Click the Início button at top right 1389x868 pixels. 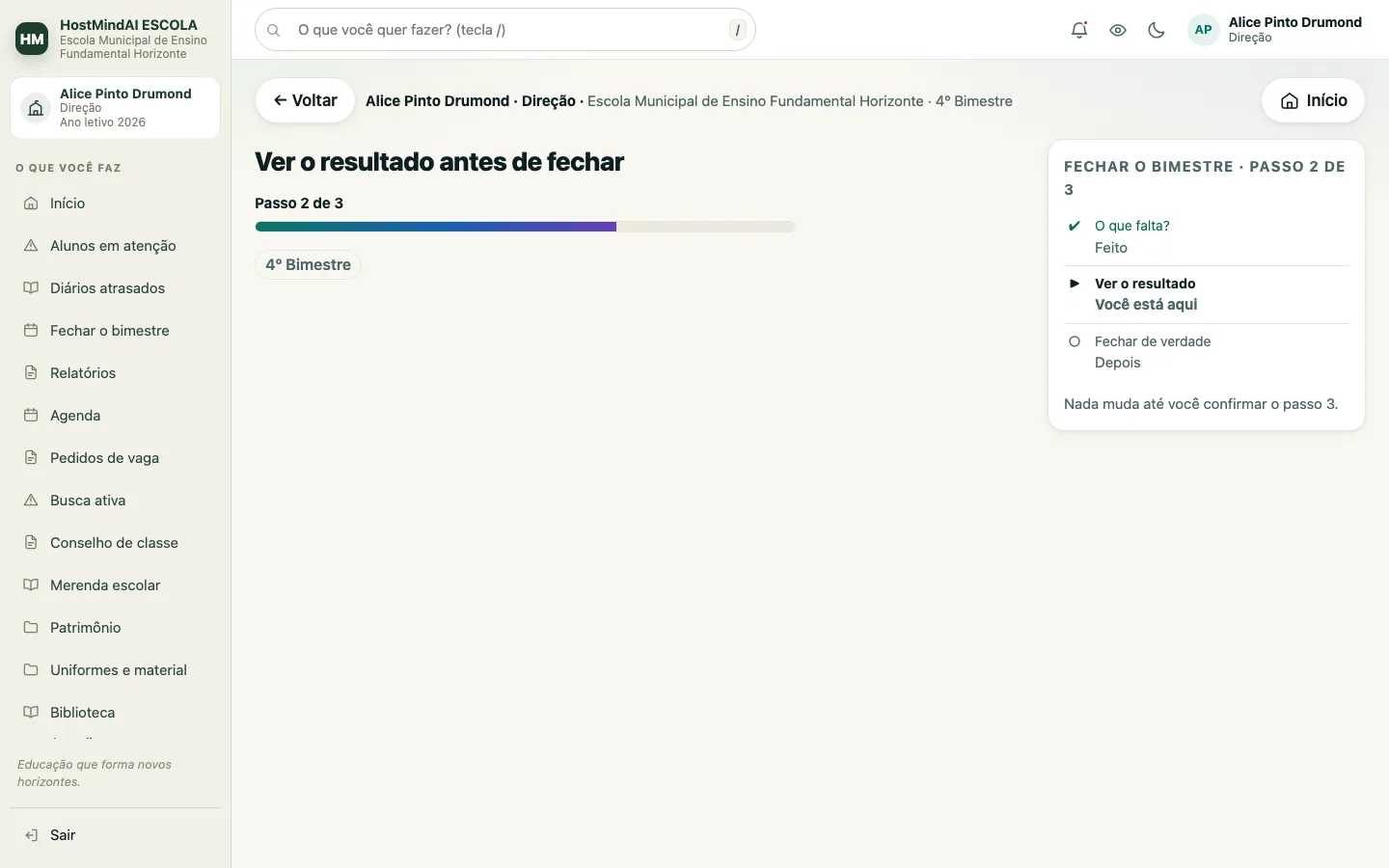[1313, 100]
